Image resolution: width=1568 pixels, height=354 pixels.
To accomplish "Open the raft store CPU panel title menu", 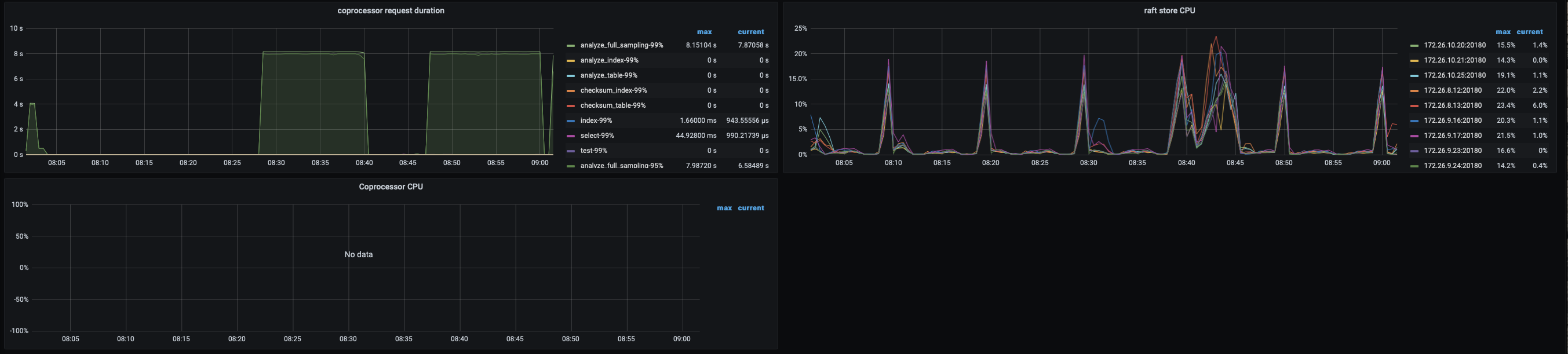I will pos(1169,11).
